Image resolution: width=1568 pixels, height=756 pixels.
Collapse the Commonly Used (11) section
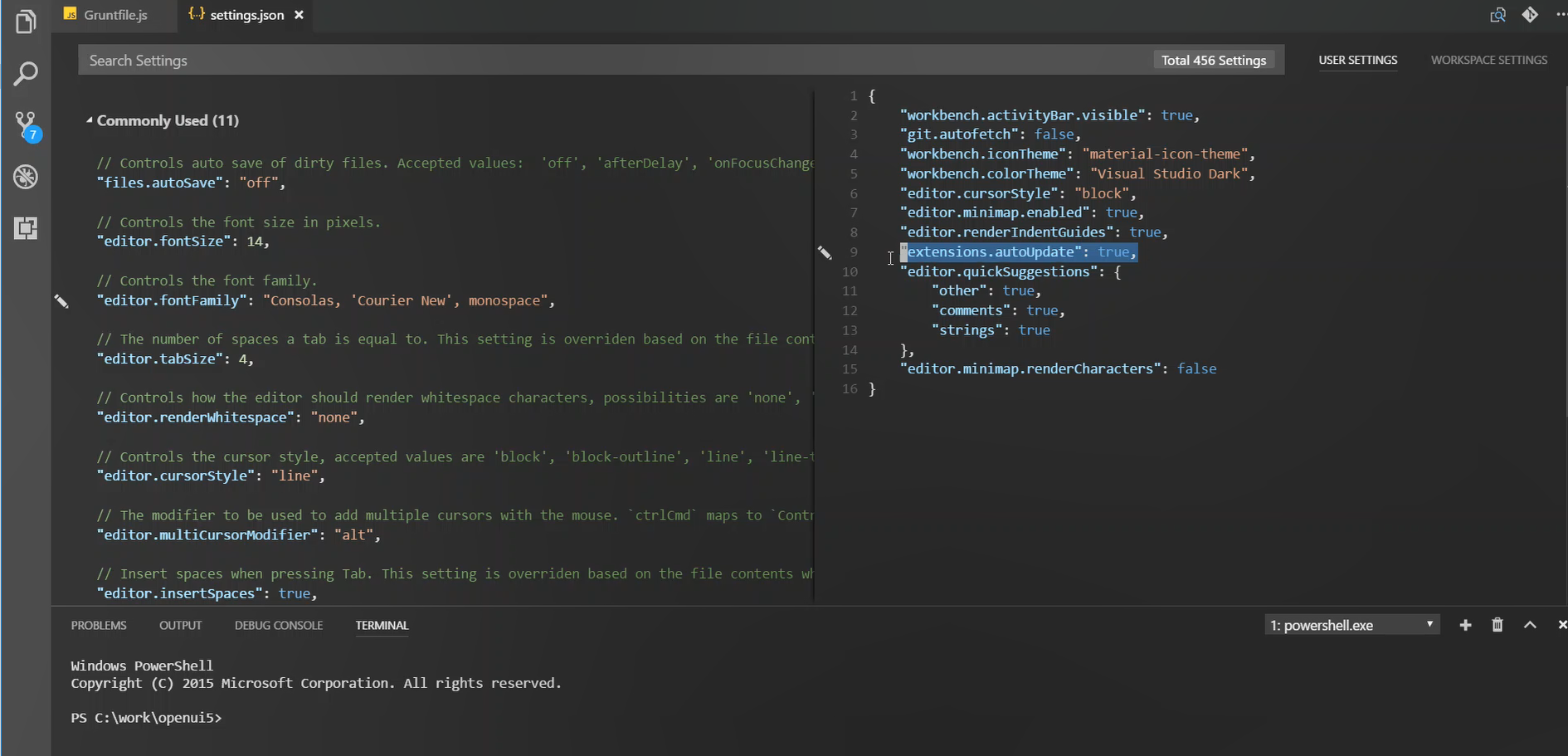pos(90,120)
